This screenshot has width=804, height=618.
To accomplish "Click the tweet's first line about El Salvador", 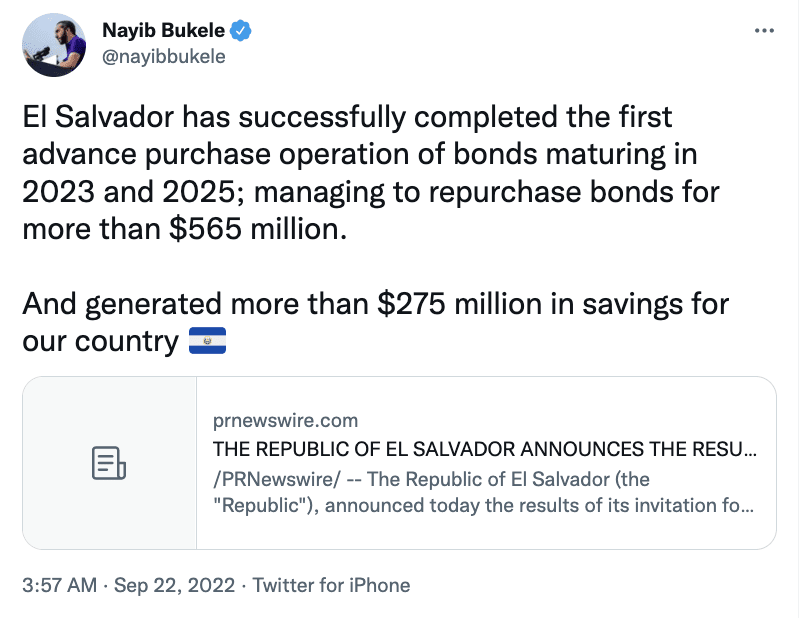I will click(347, 117).
